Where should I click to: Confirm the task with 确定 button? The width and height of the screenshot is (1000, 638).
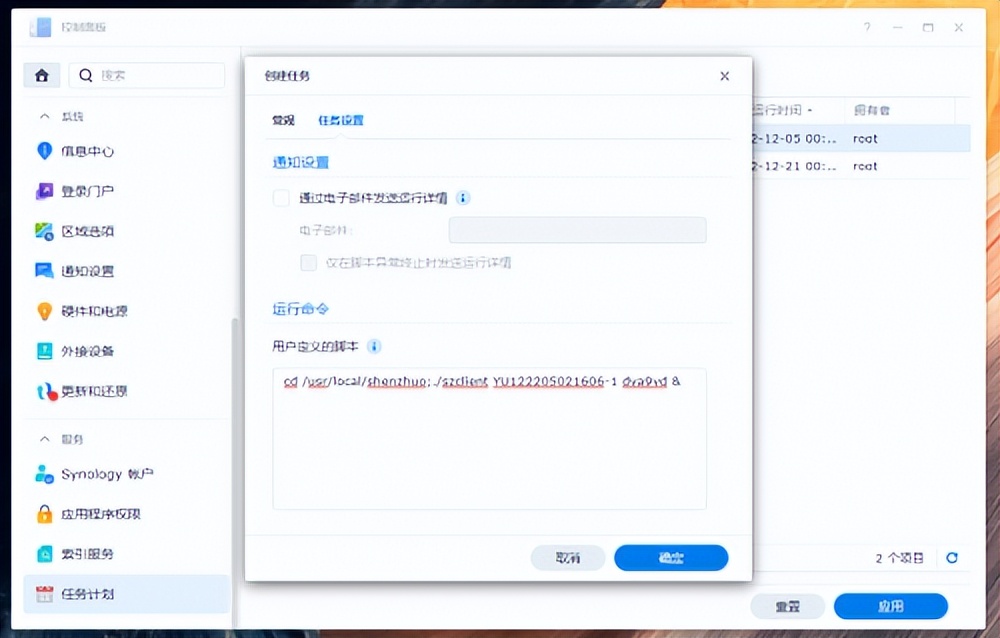671,558
